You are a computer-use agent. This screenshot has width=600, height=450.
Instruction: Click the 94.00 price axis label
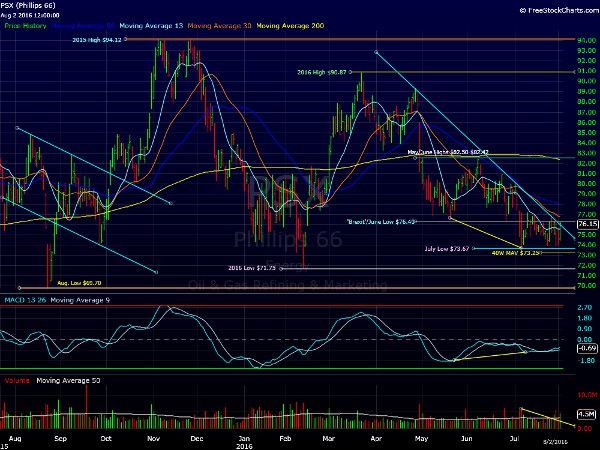point(587,40)
